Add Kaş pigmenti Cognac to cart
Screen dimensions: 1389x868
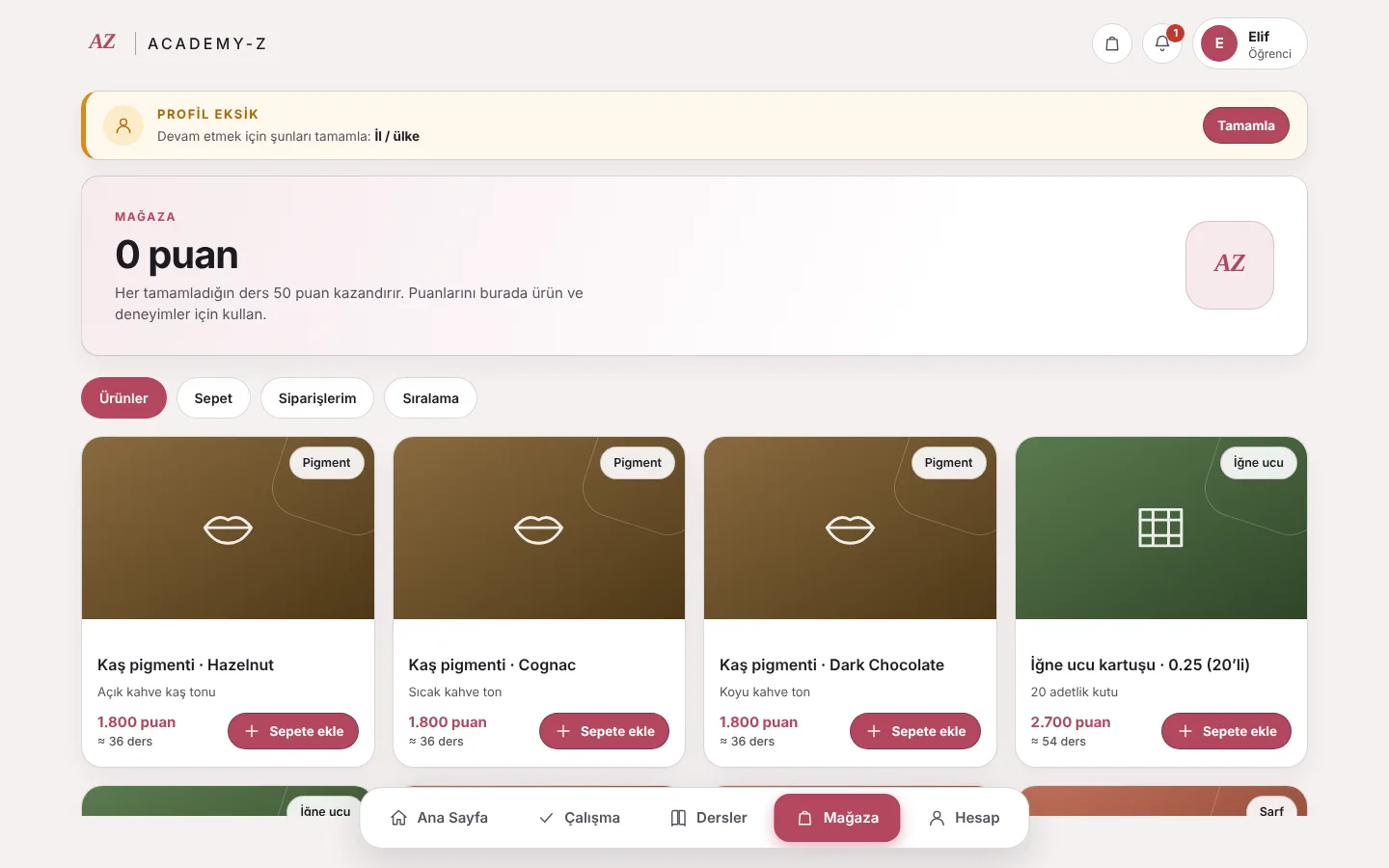pos(604,731)
